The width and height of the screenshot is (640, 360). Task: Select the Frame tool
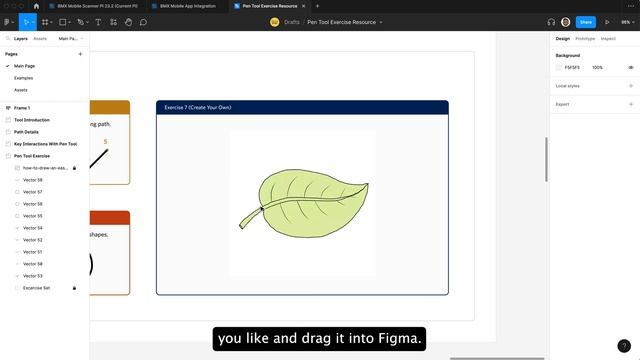click(45, 22)
